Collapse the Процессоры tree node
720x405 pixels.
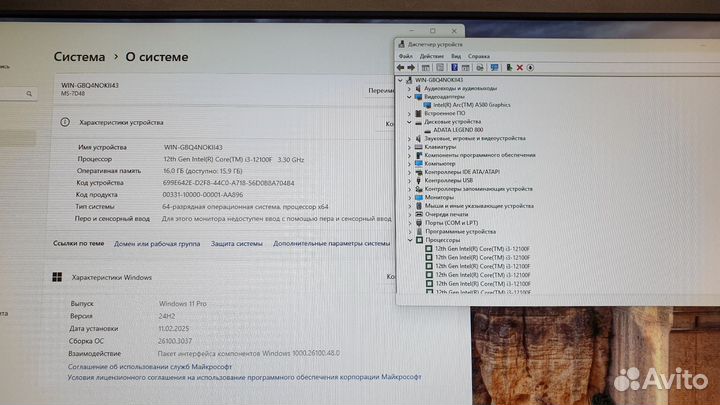tap(409, 240)
